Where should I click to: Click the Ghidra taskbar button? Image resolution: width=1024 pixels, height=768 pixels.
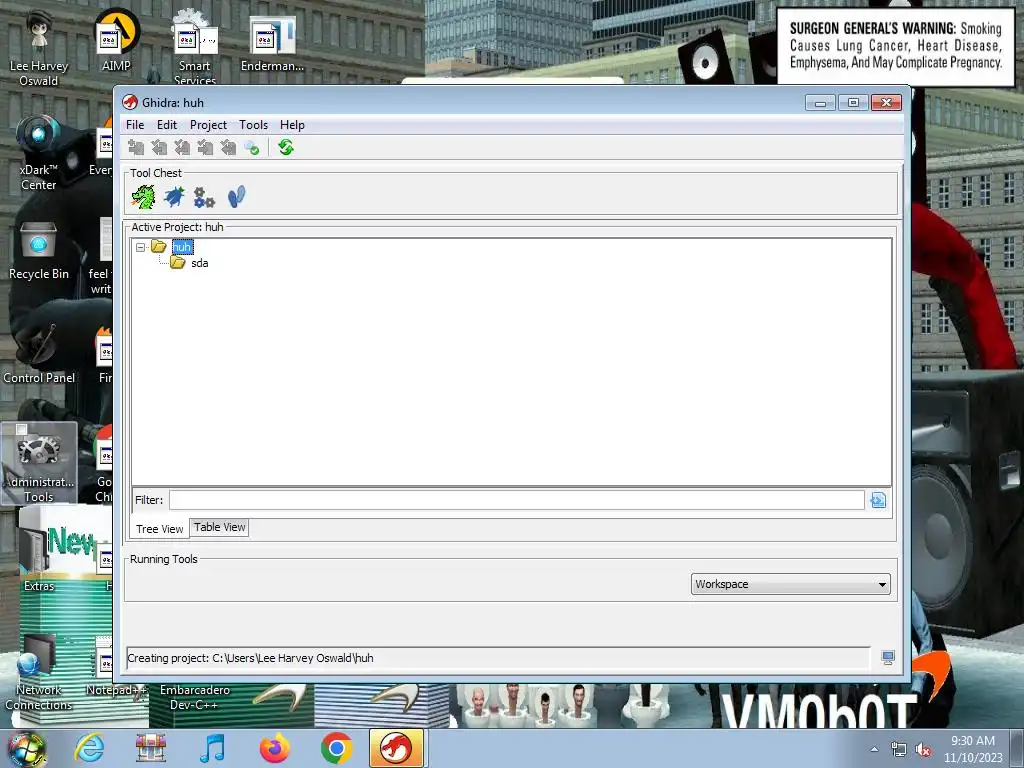[396, 748]
